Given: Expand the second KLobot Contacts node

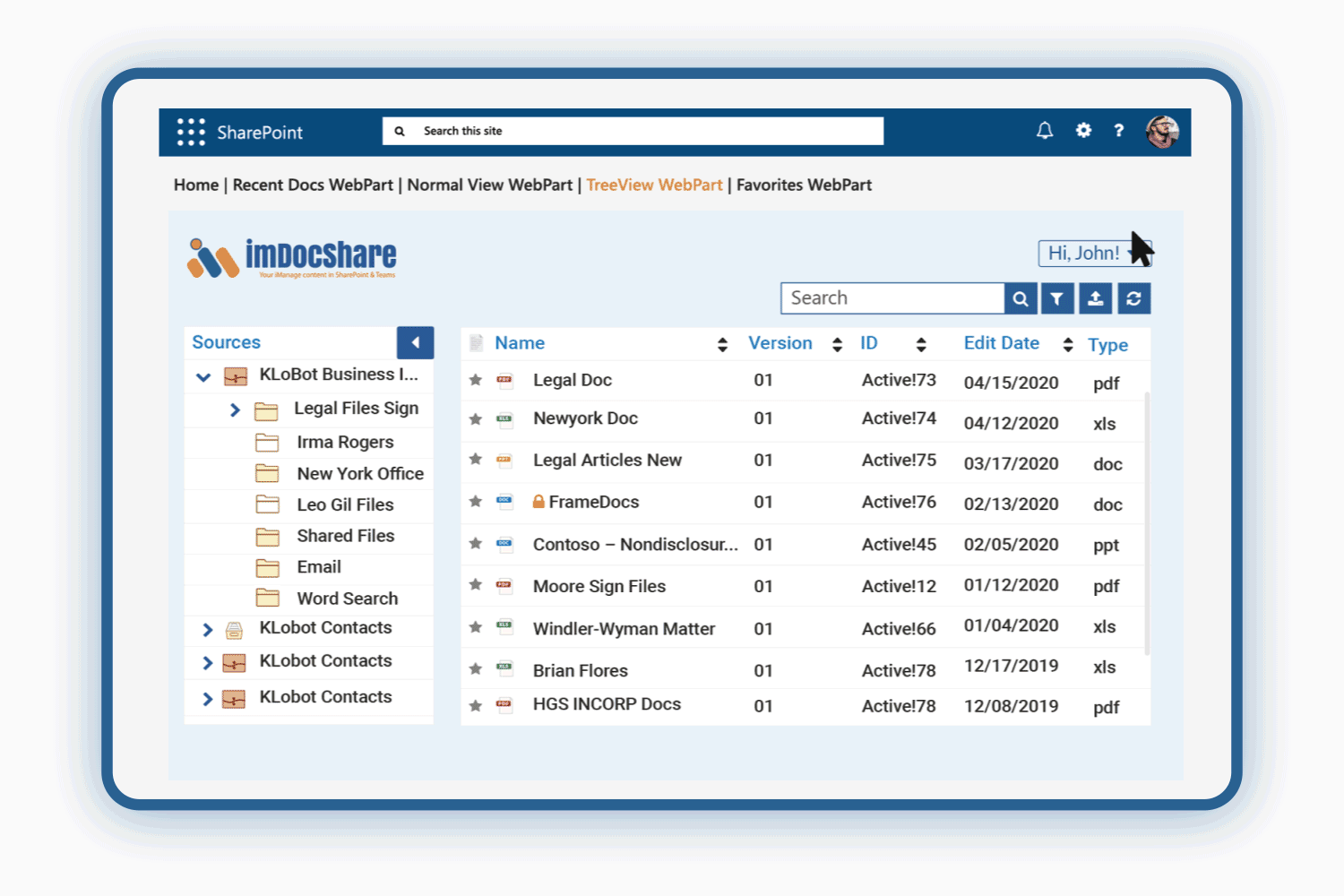Looking at the screenshot, I should 208,663.
